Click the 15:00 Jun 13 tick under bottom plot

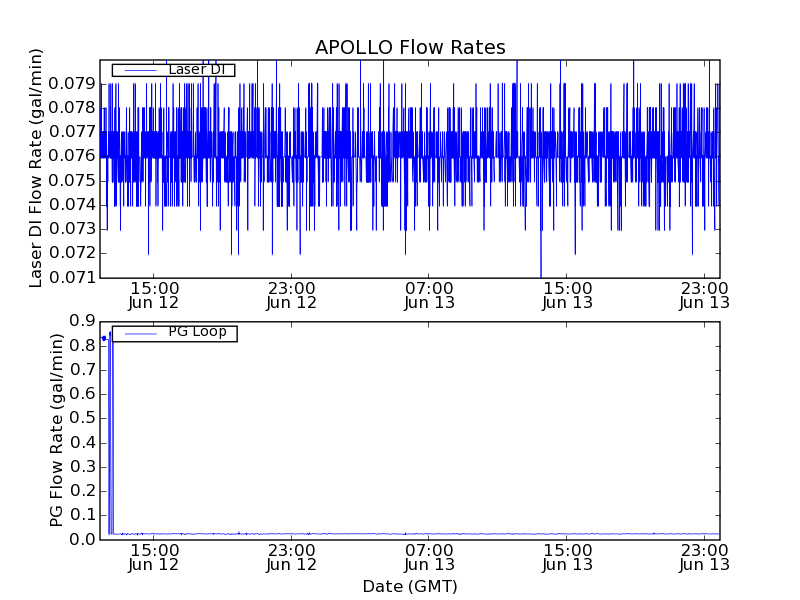click(x=567, y=556)
